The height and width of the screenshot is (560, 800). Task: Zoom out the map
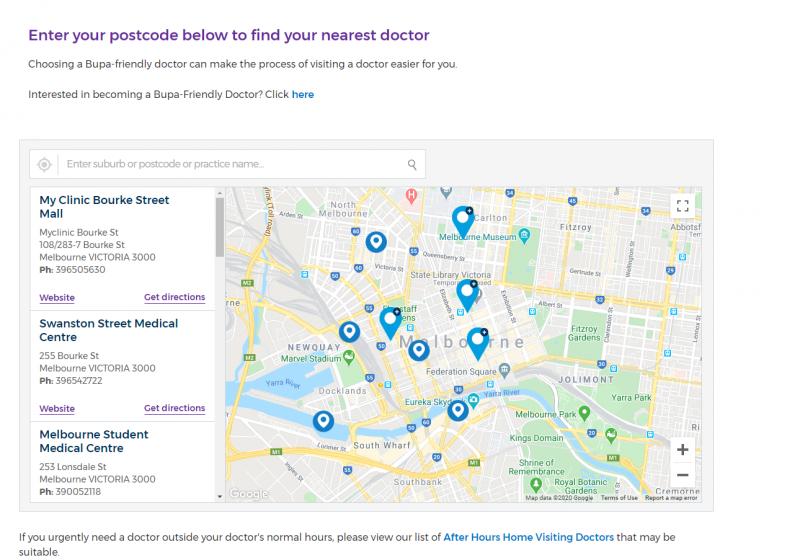tap(682, 475)
